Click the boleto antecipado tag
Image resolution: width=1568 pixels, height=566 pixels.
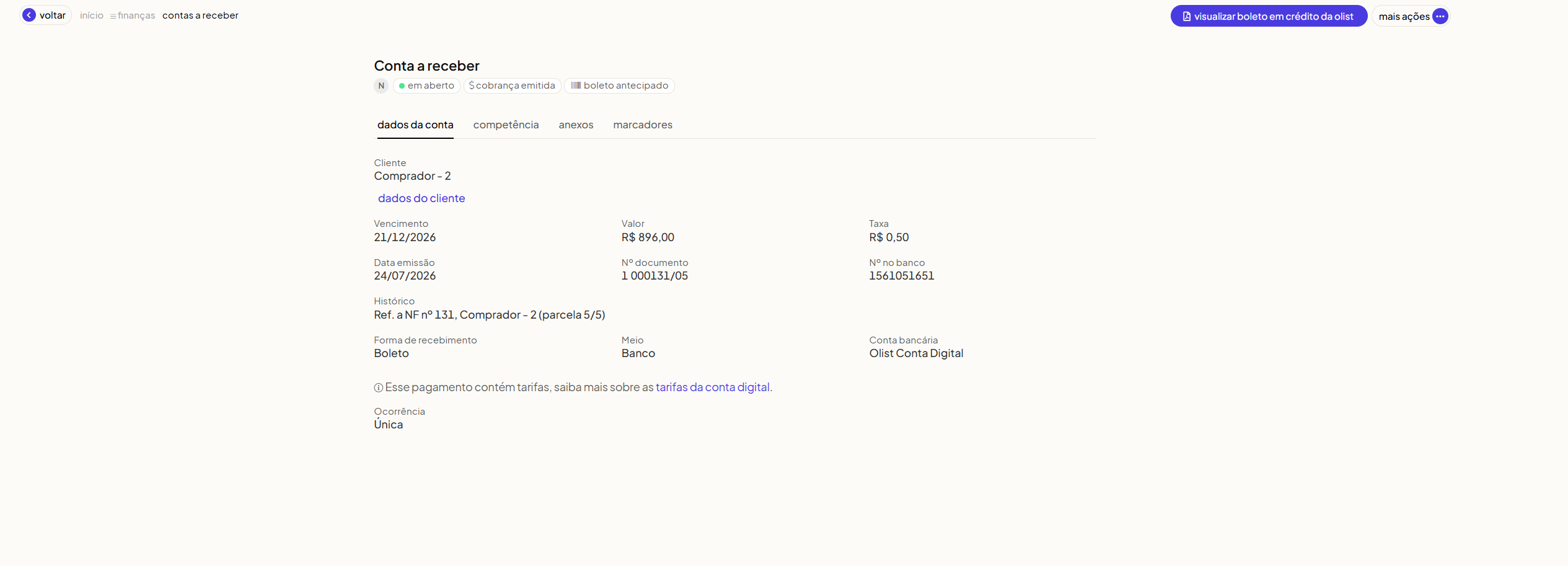tap(619, 86)
